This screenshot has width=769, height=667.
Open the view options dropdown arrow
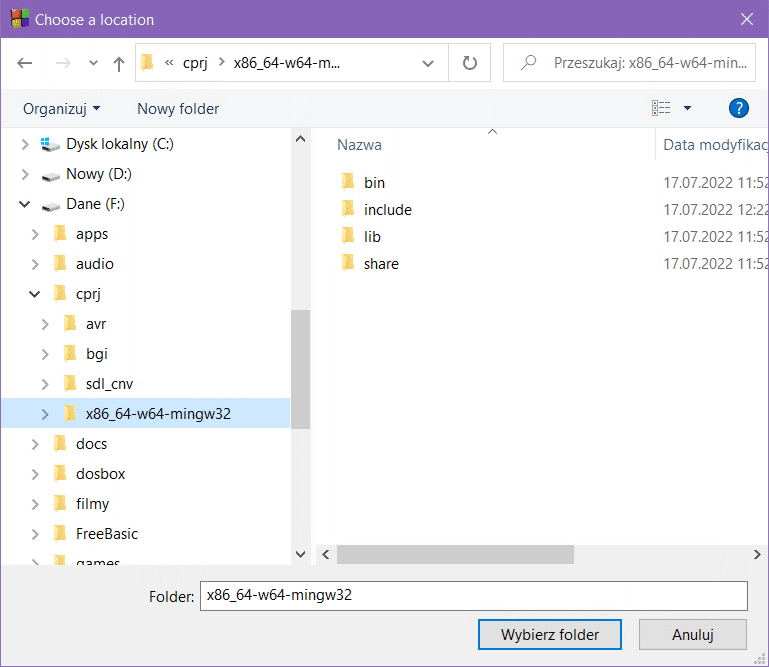tap(687, 108)
